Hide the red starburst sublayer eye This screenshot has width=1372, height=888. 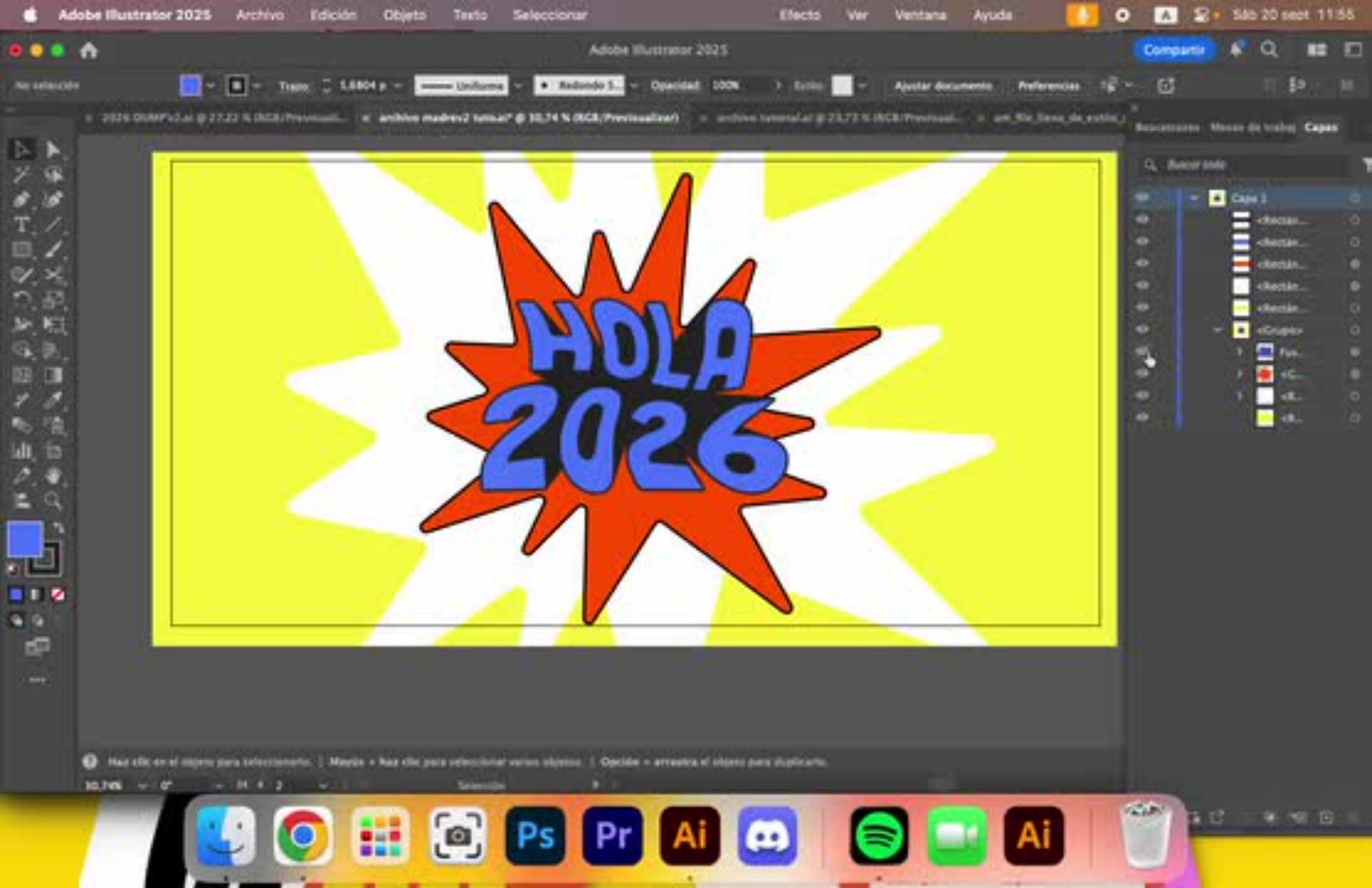click(1143, 374)
